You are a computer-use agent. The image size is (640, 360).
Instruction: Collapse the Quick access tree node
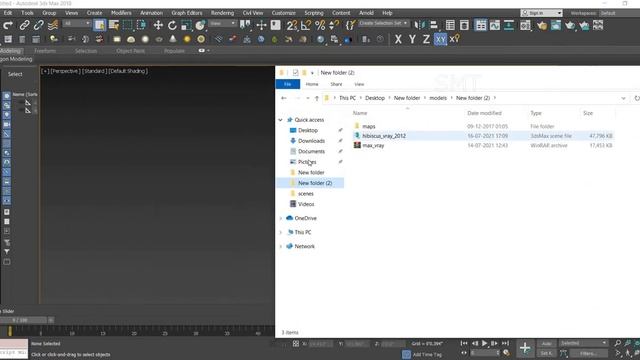coord(280,120)
